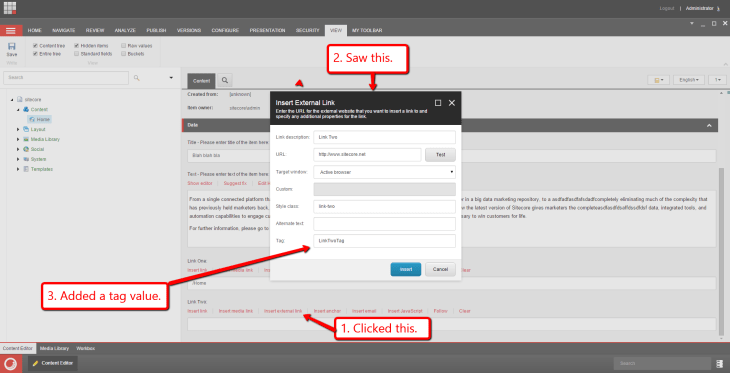This screenshot has width=730, height=373.
Task: Click Show editor link under Text field
Action: click(x=200, y=183)
